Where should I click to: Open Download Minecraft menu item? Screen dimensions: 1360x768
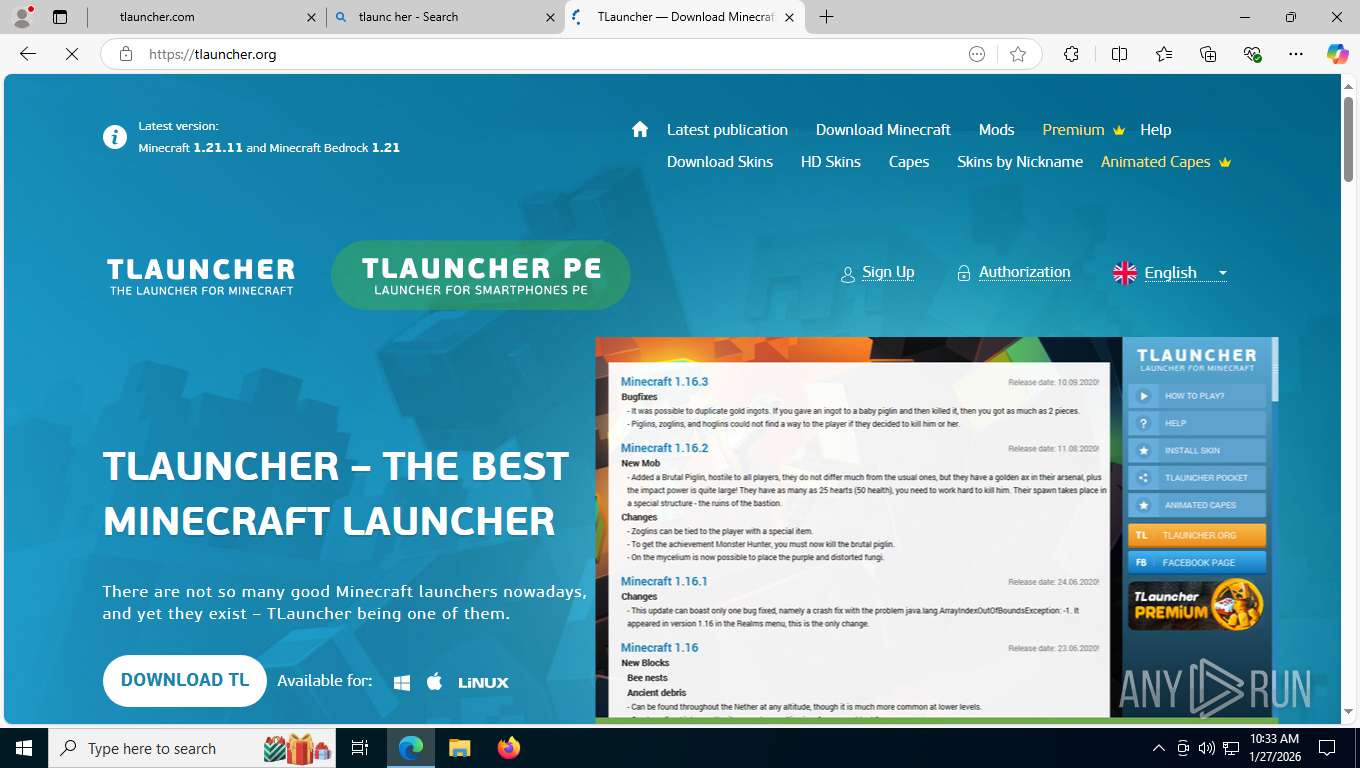click(883, 130)
